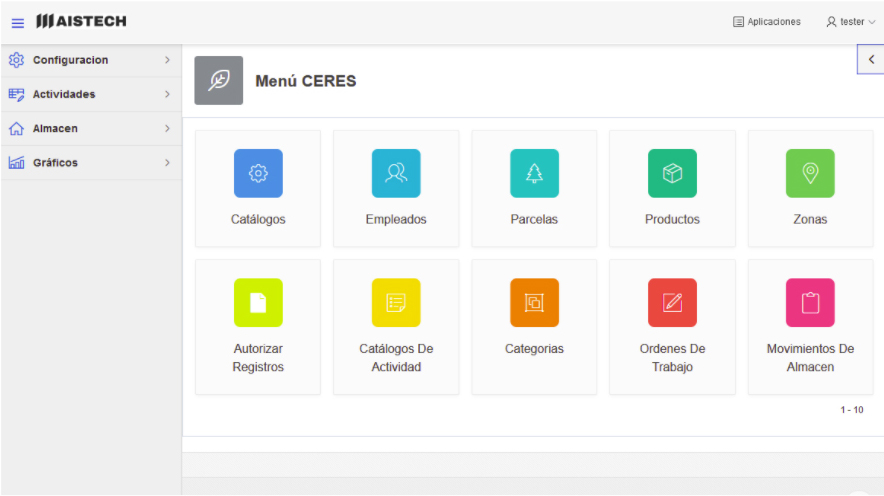
Task: Click the Gráficos chart icon
Action: coord(16,163)
